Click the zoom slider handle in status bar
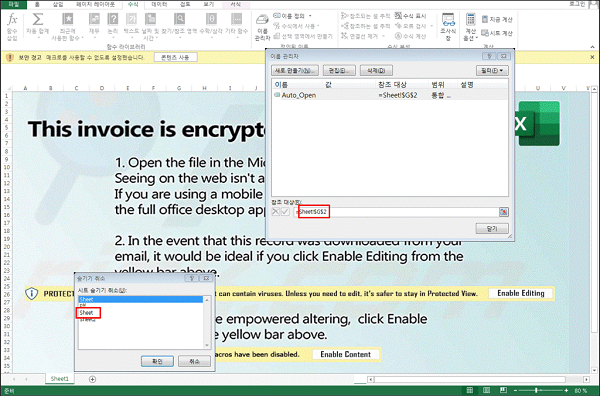600x396 pixels. [536, 390]
